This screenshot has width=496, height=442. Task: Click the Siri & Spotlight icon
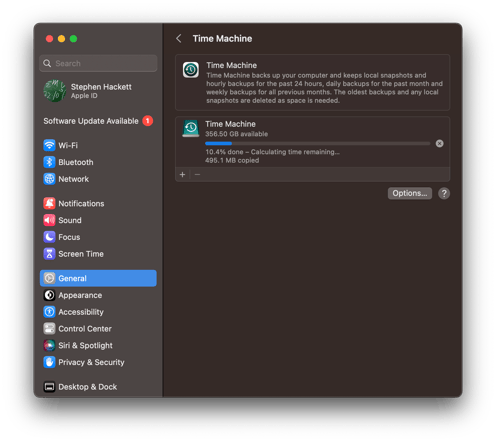[49, 345]
